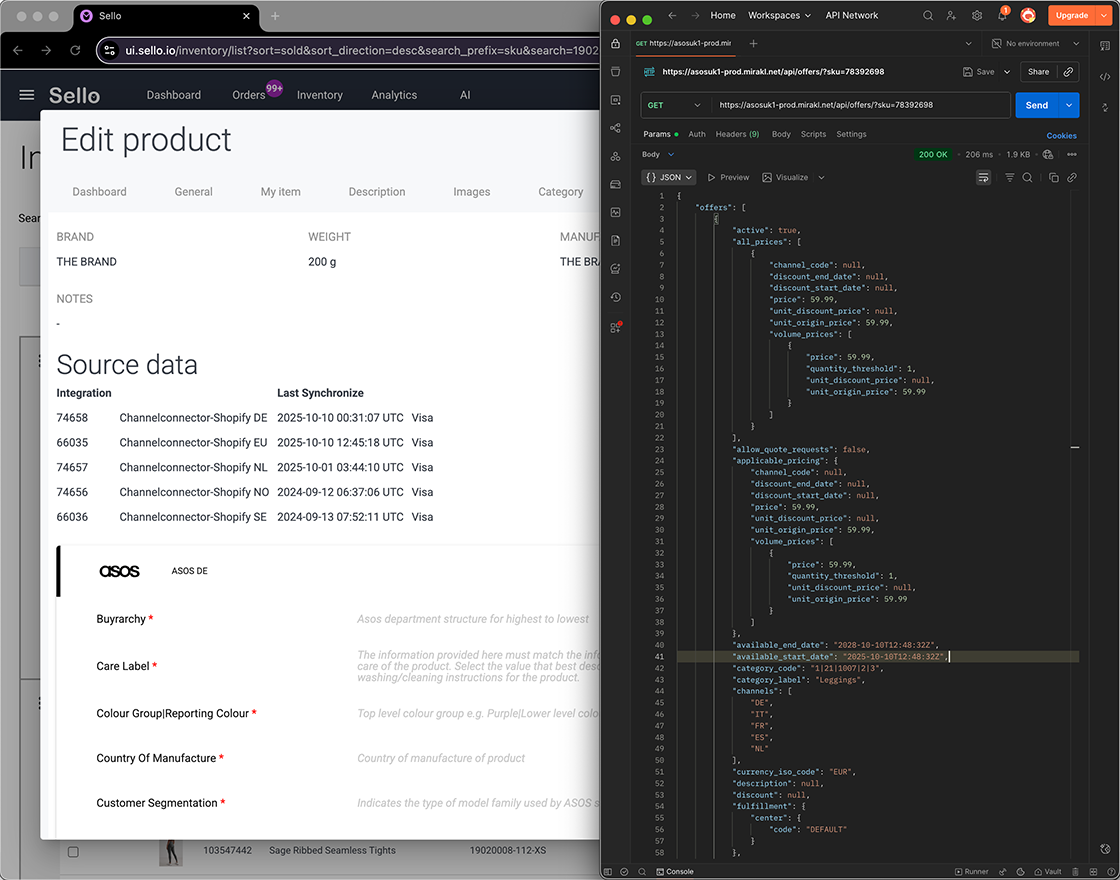Open the History panel in the sidebar

point(616,297)
